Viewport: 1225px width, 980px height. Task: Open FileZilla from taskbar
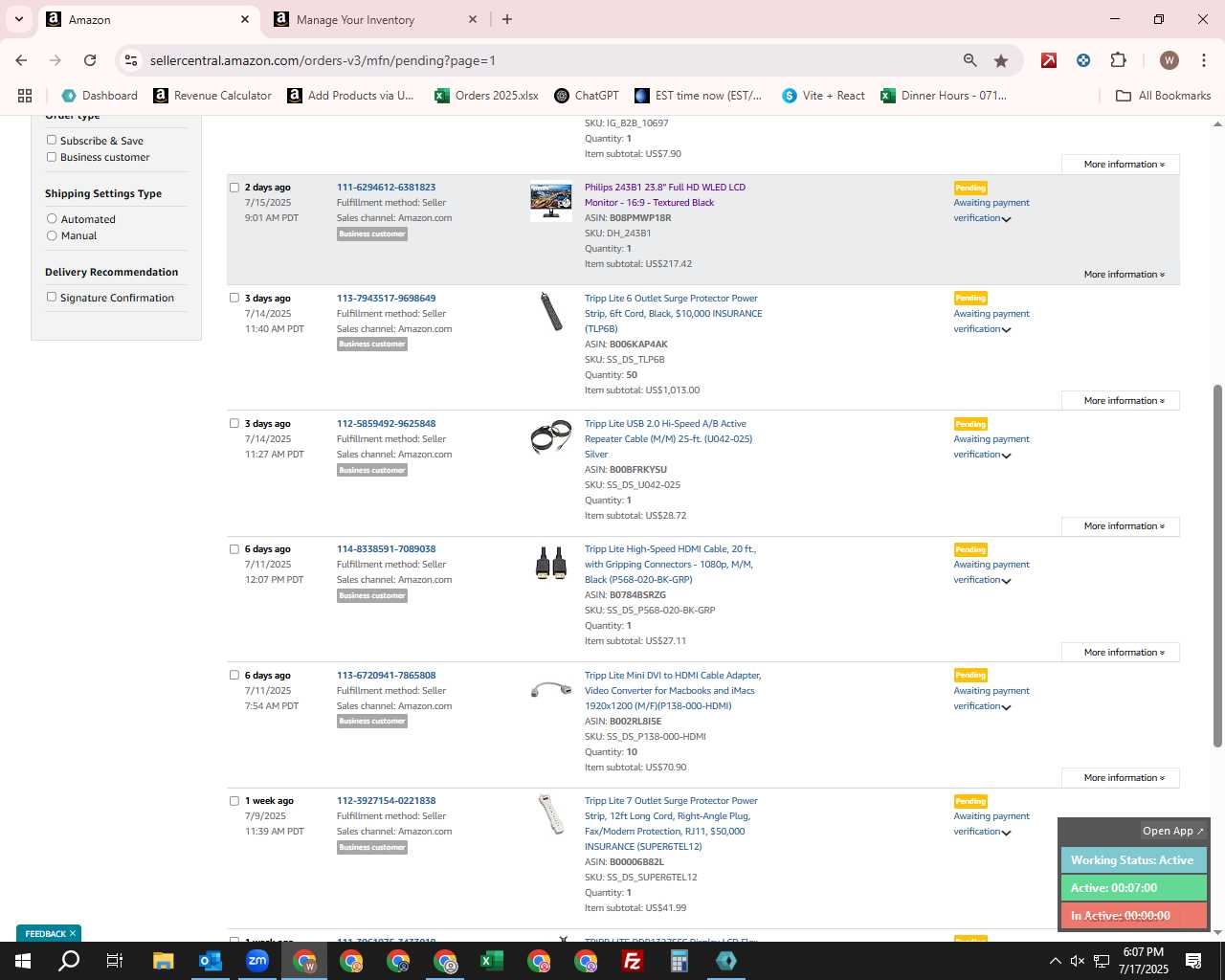633,961
